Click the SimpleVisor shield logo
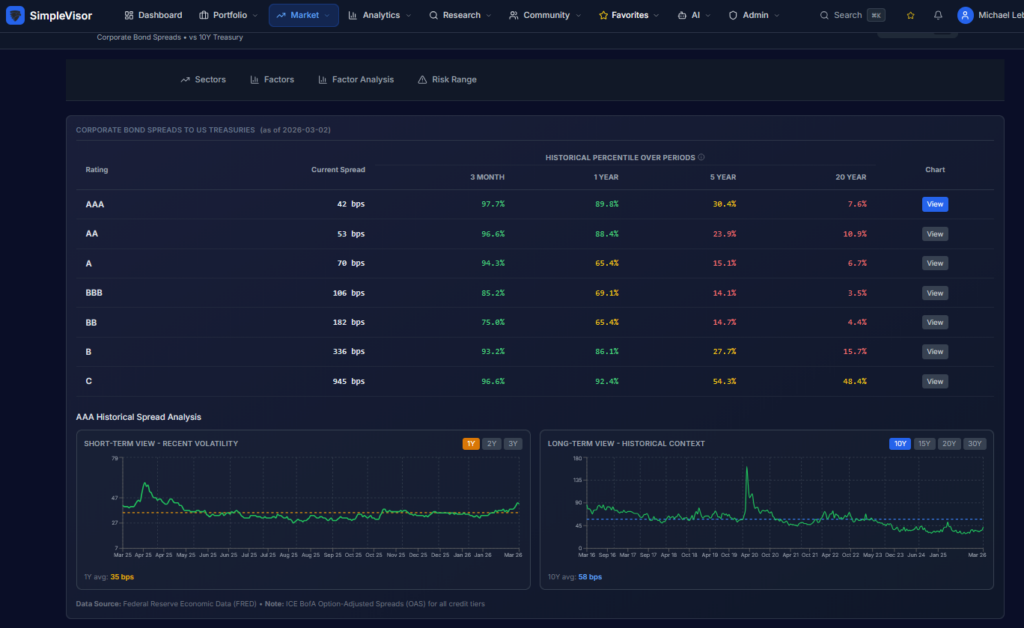The height and width of the screenshot is (628, 1024). [x=14, y=15]
